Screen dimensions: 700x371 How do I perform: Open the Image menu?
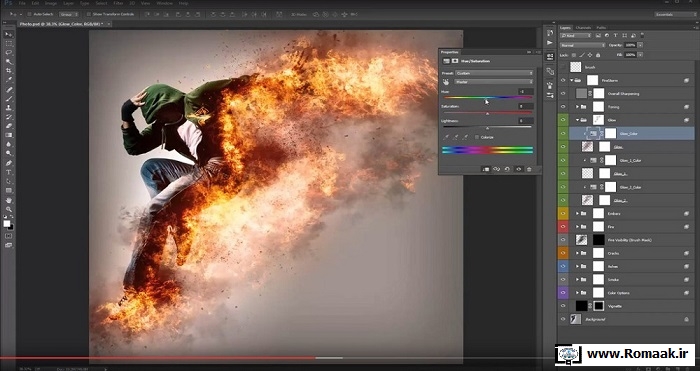coord(51,3)
